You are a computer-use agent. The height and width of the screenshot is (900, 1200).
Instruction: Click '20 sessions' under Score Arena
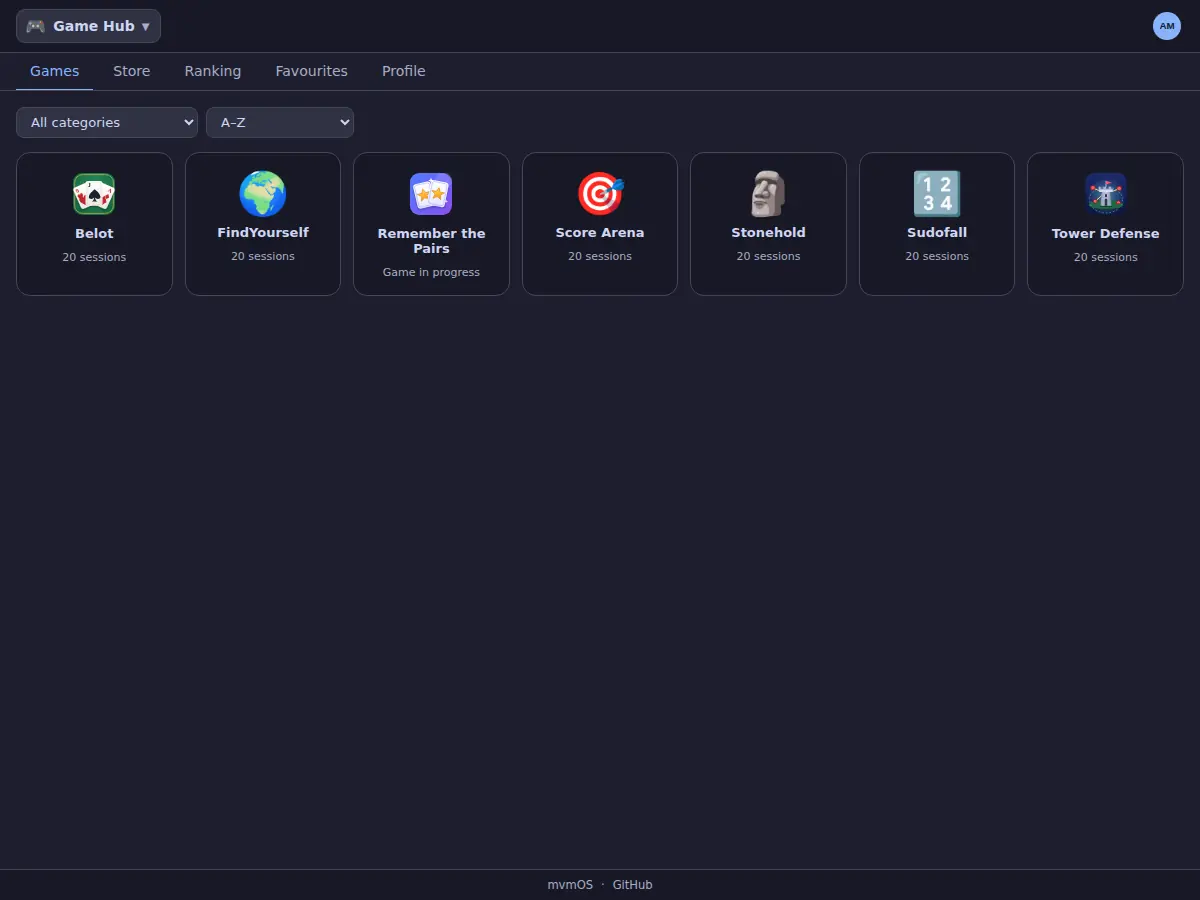(600, 256)
